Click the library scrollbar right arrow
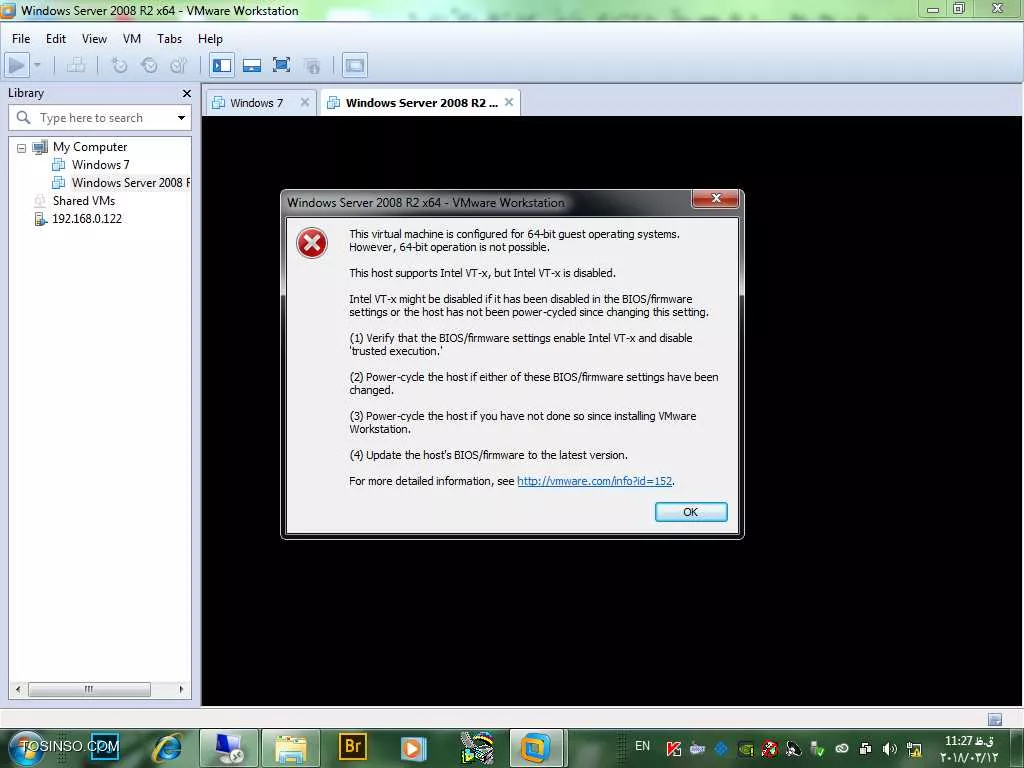The image size is (1024, 768). click(x=181, y=689)
